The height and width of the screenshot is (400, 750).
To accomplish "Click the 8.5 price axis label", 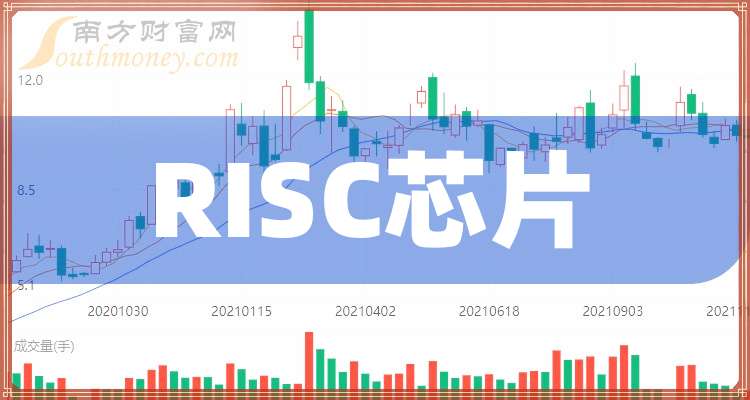I will pyautogui.click(x=26, y=191).
